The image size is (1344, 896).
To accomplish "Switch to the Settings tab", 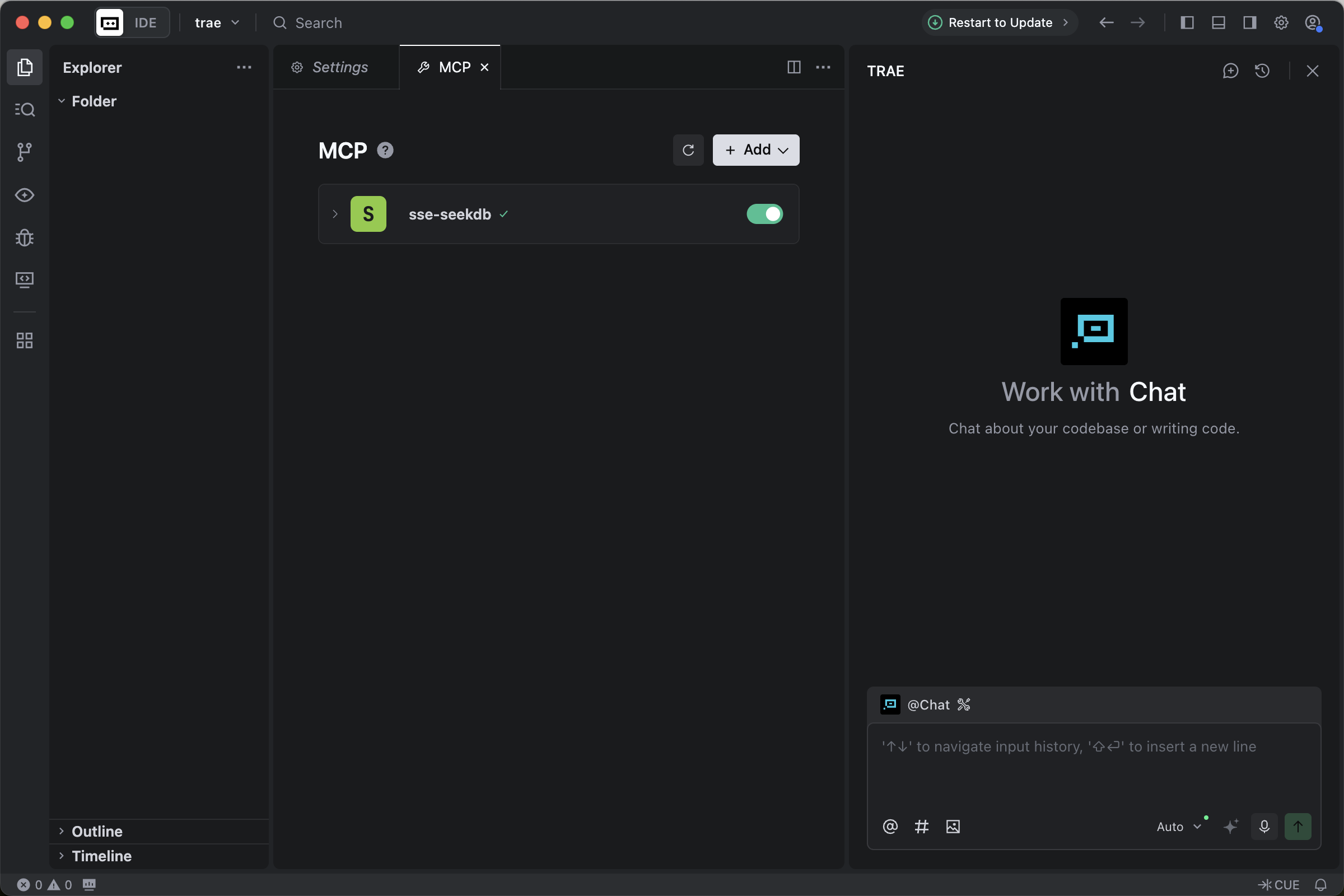I will tap(339, 67).
